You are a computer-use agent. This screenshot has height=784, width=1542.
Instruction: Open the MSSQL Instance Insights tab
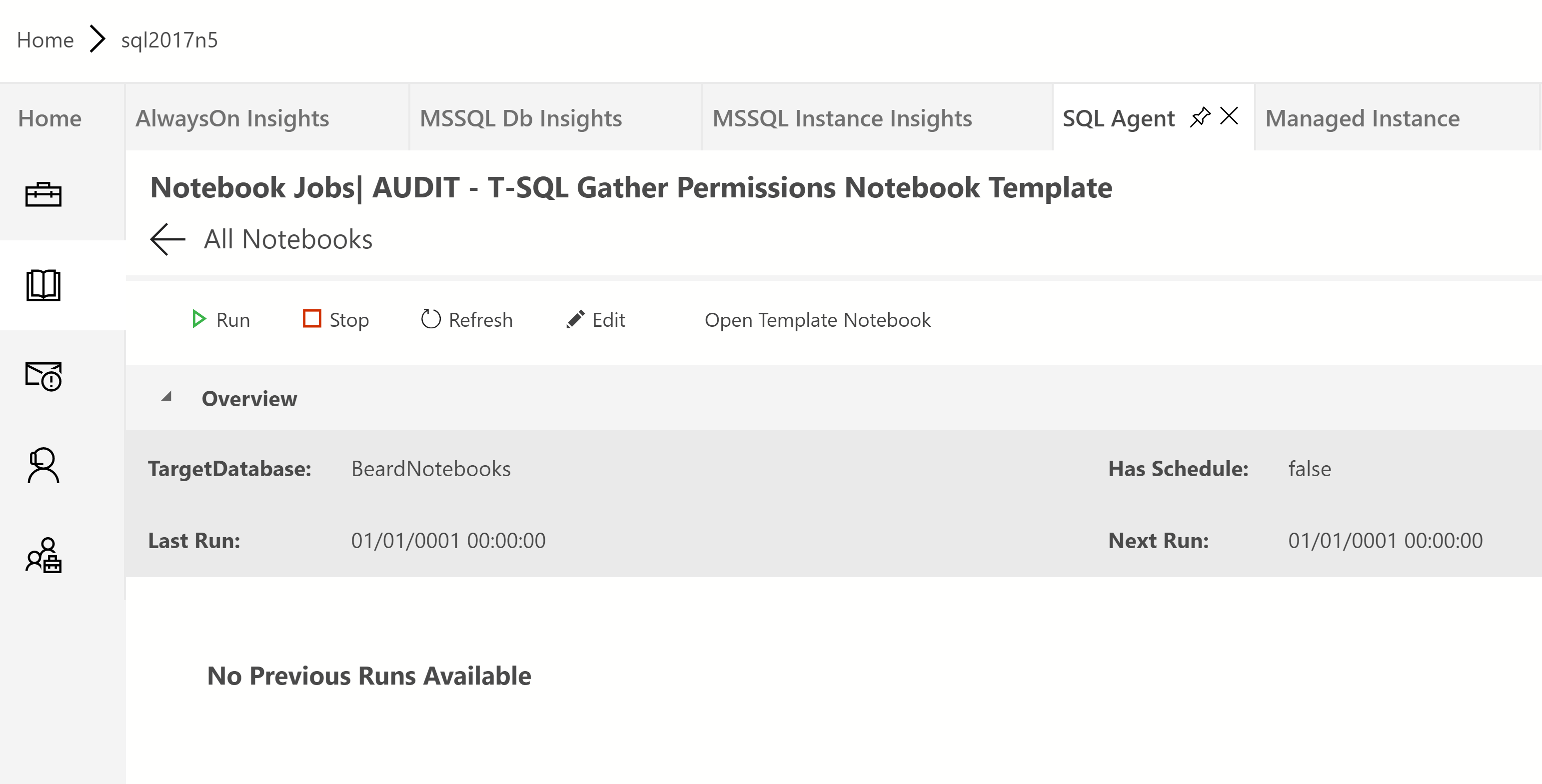point(842,118)
